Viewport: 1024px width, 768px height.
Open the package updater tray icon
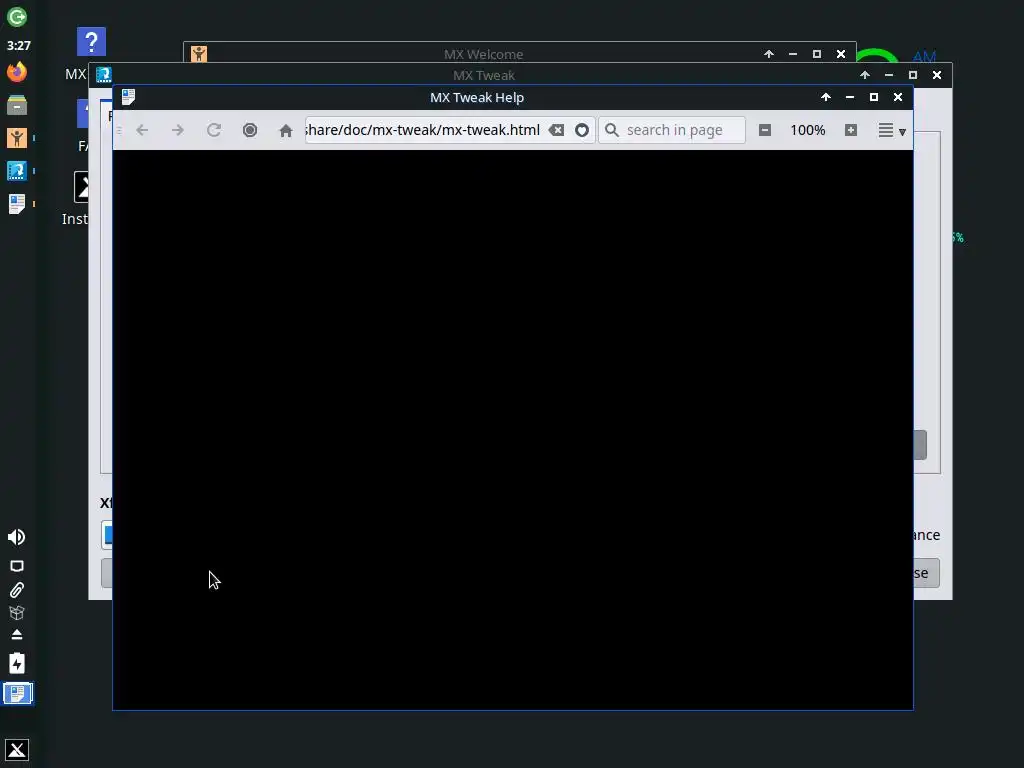tap(17, 613)
